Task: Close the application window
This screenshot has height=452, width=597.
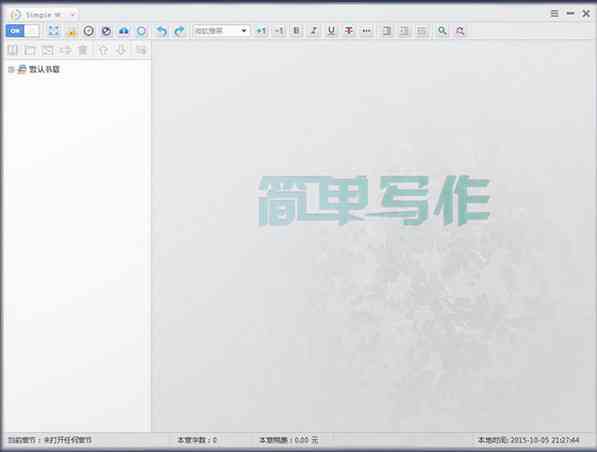Action: [586, 14]
